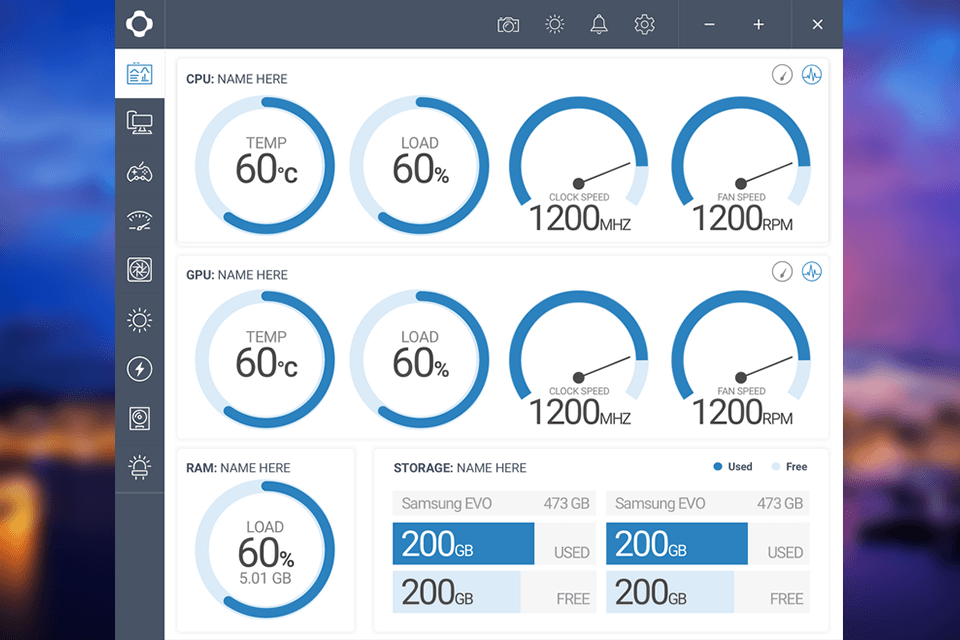Open the settings gear
960x640 pixels.
coord(644,24)
